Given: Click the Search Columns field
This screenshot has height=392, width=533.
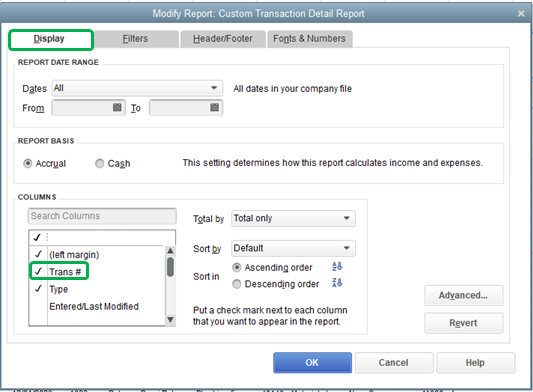Looking at the screenshot, I should click(x=102, y=216).
